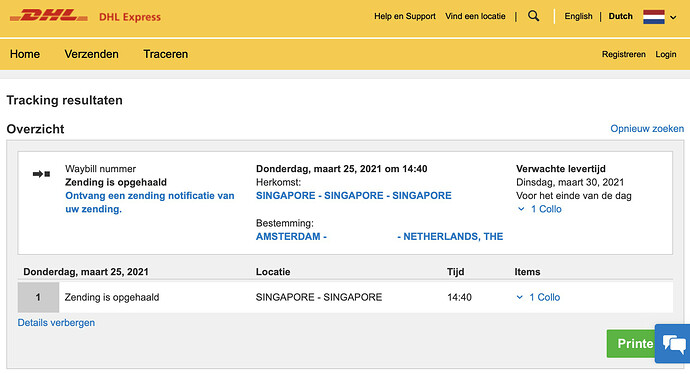Open the search magnifier icon
The height and width of the screenshot is (374, 690).
tap(533, 16)
